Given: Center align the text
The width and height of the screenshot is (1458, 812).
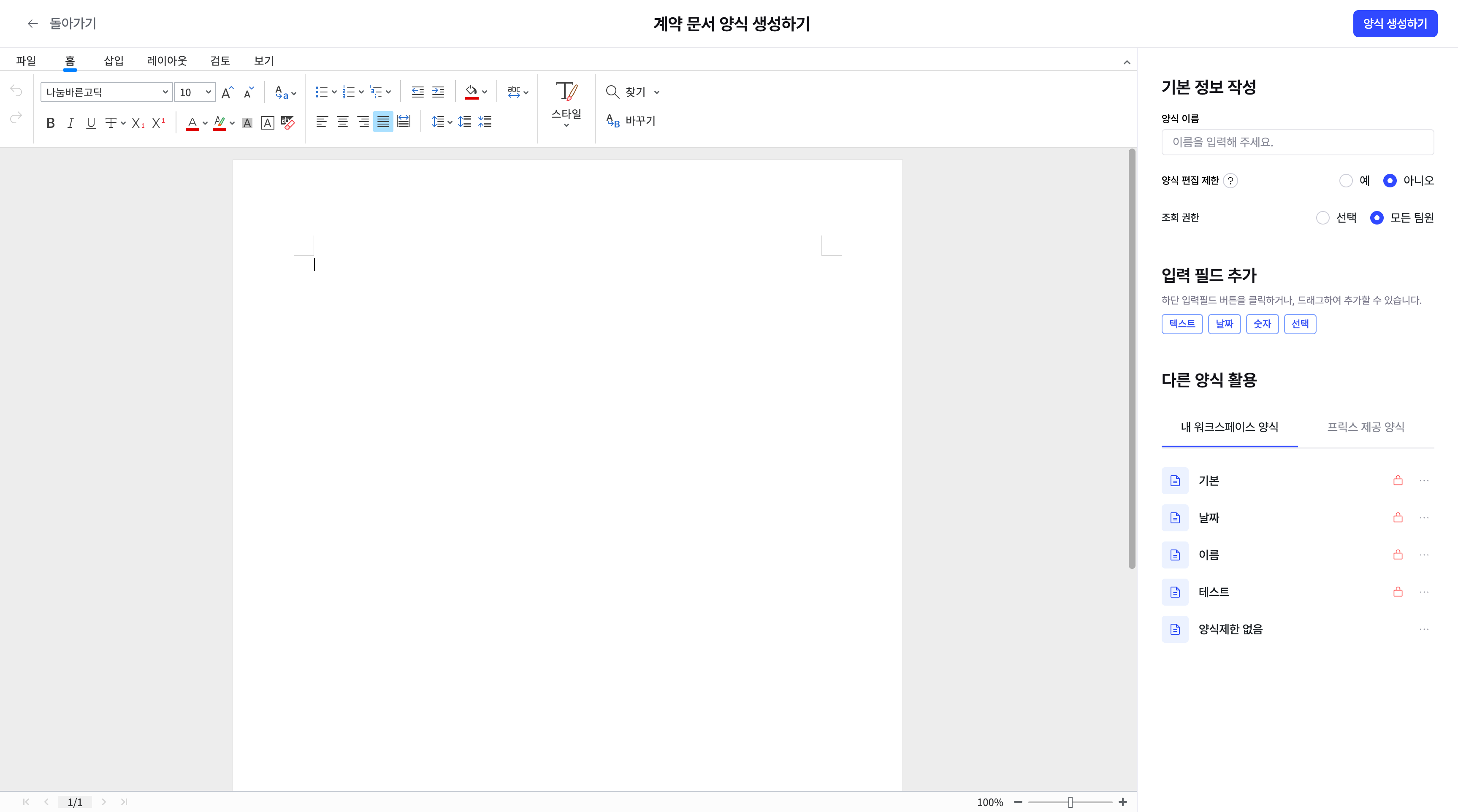Looking at the screenshot, I should (342, 122).
